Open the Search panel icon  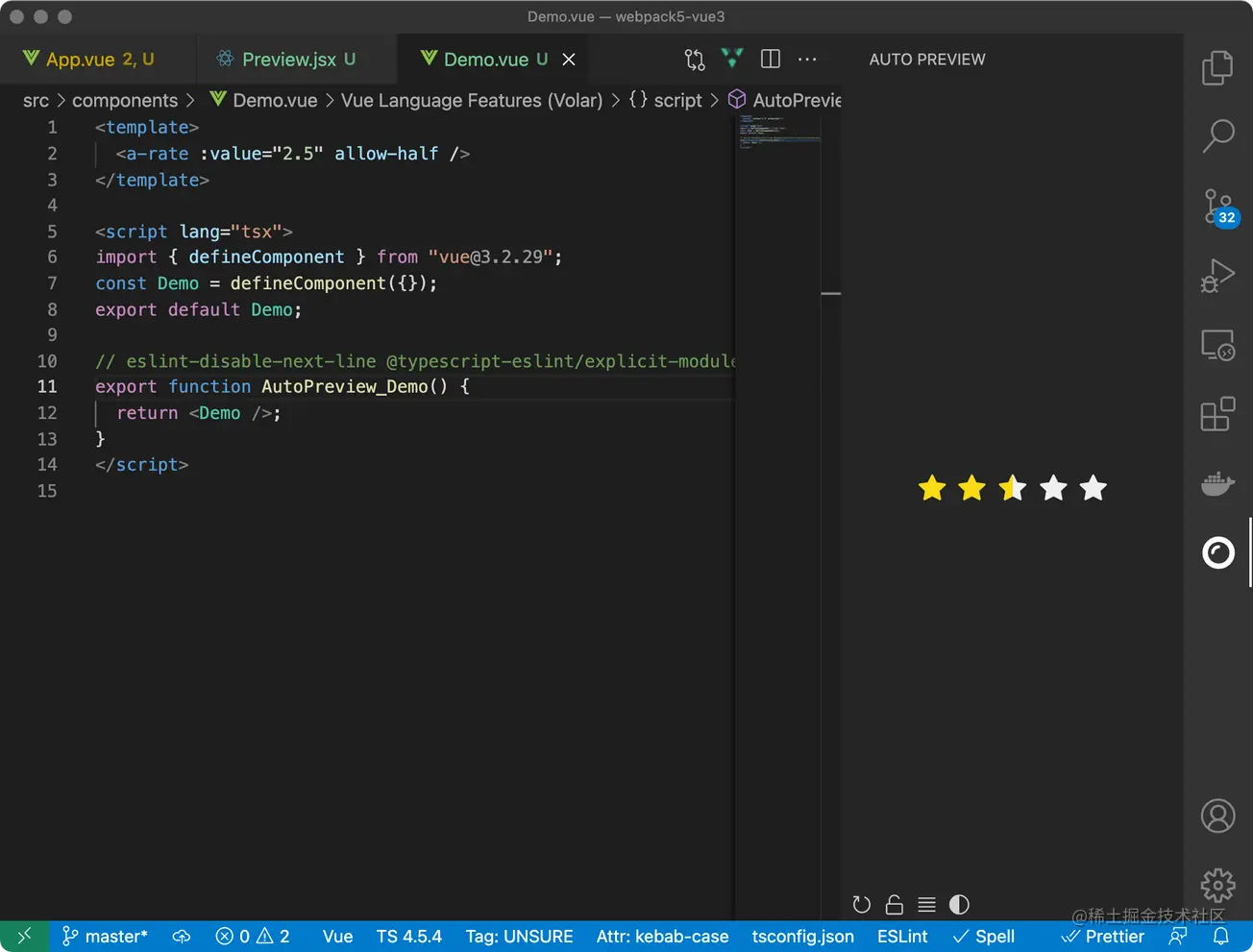1217,135
